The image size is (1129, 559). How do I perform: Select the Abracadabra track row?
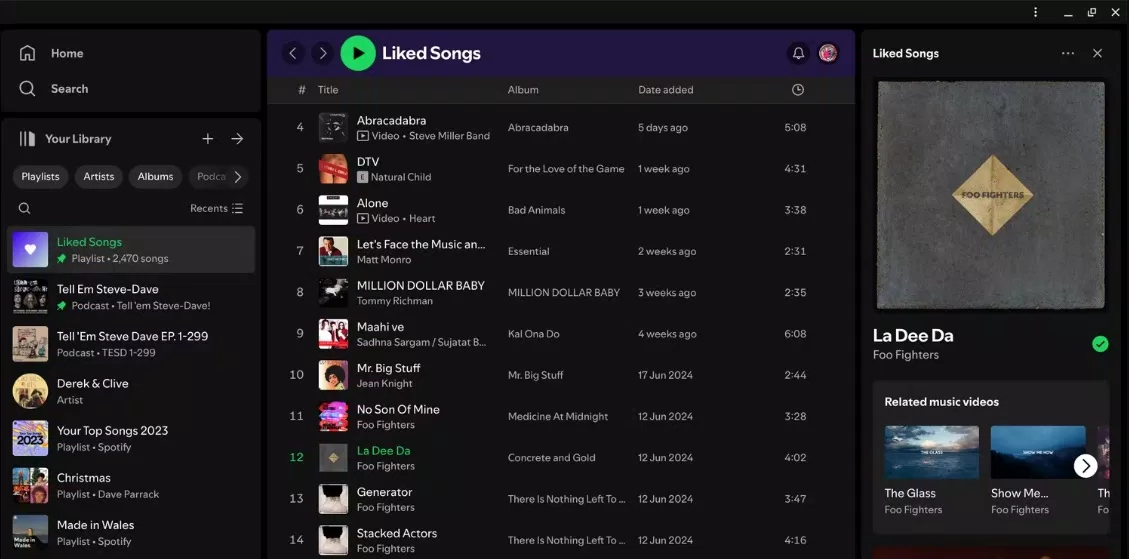click(561, 128)
